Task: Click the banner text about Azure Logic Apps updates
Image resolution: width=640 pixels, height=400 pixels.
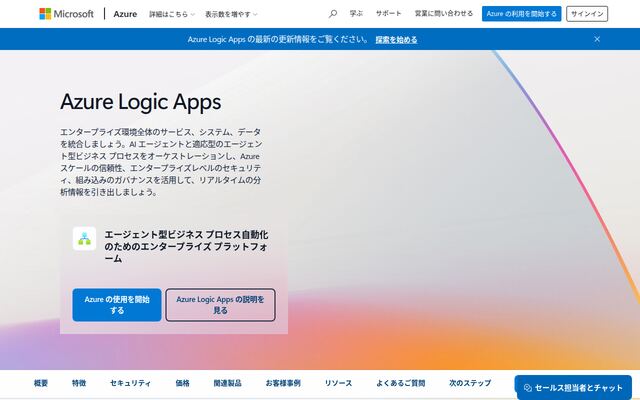Action: pos(278,40)
